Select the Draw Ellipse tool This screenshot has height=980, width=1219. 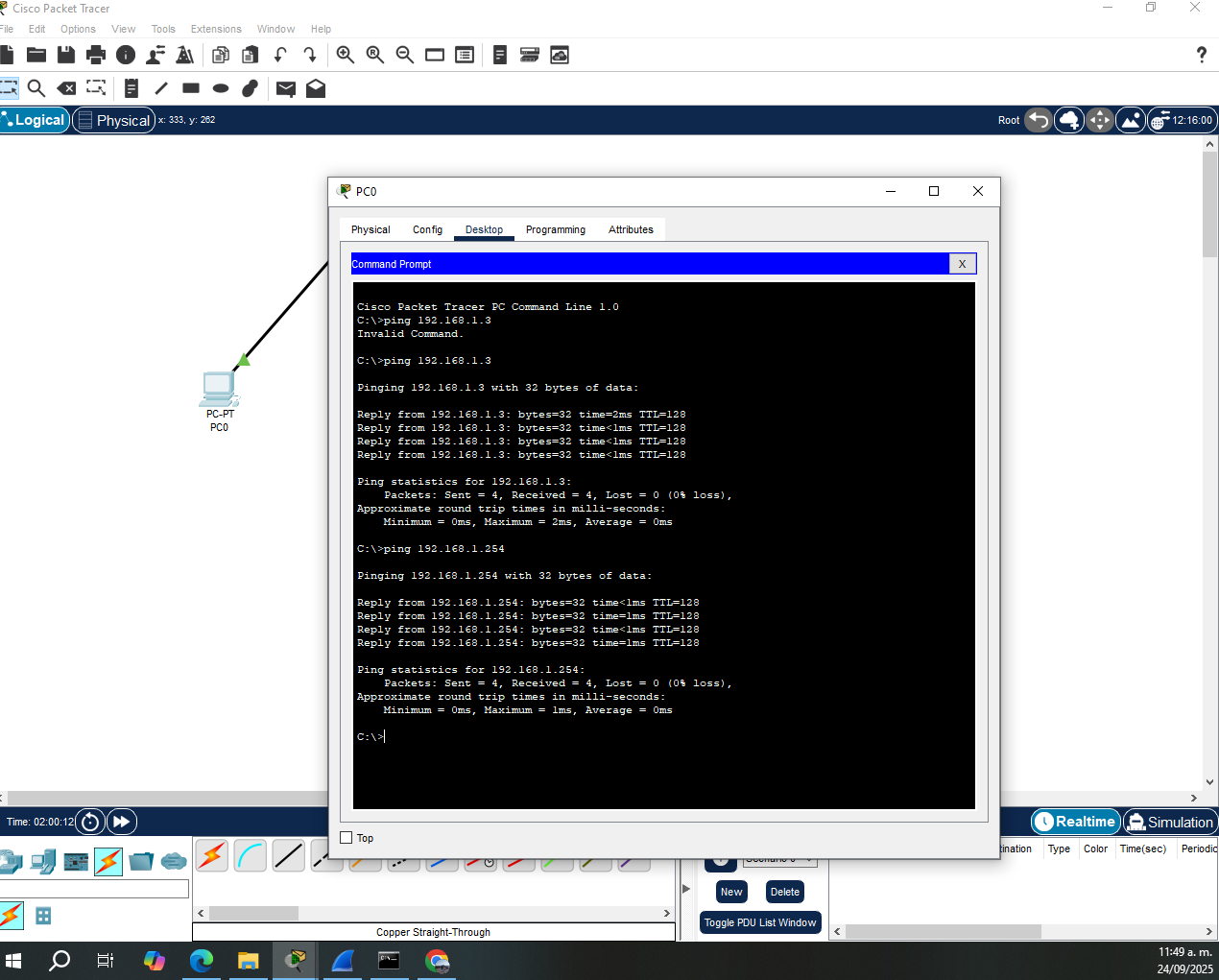[x=221, y=88]
